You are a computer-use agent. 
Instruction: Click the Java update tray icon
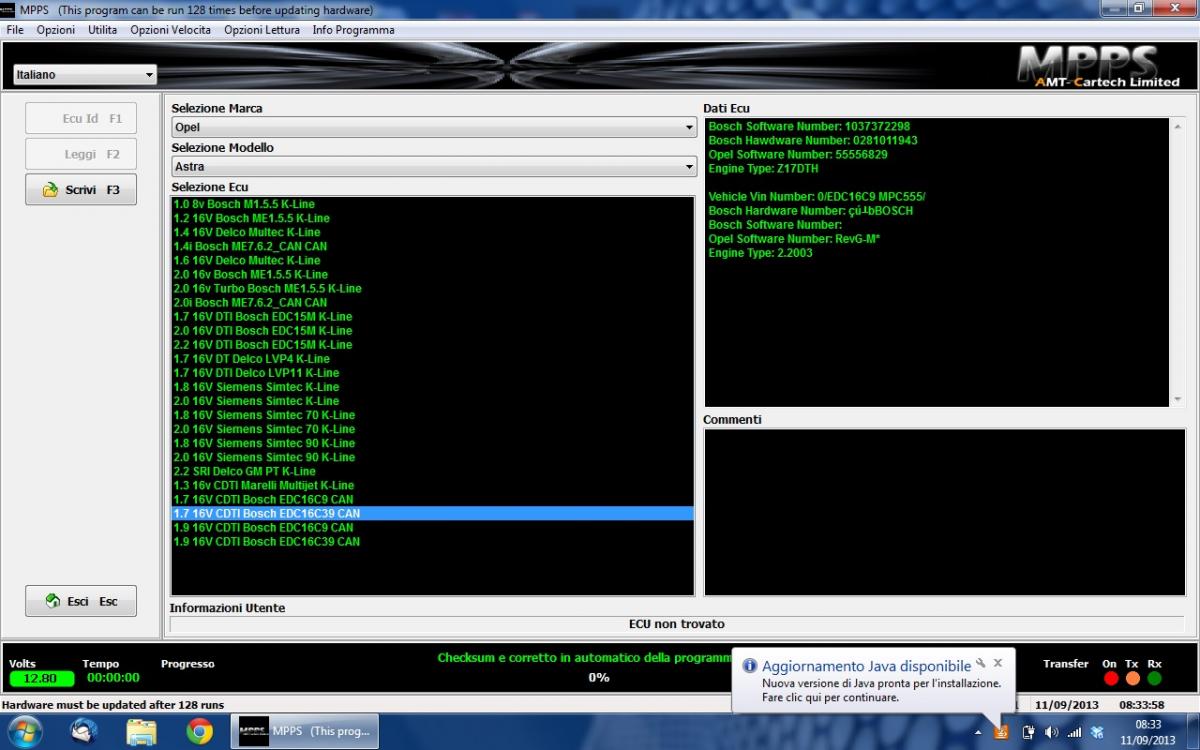[x=1002, y=732]
